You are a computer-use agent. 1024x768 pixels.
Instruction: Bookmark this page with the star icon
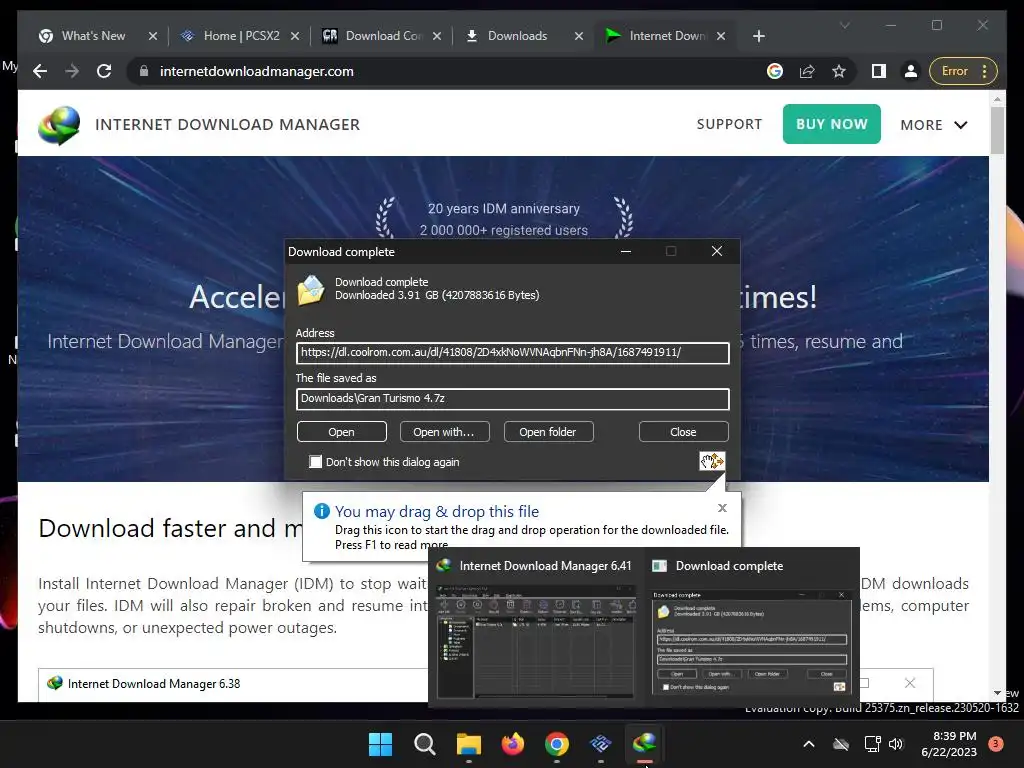click(839, 71)
